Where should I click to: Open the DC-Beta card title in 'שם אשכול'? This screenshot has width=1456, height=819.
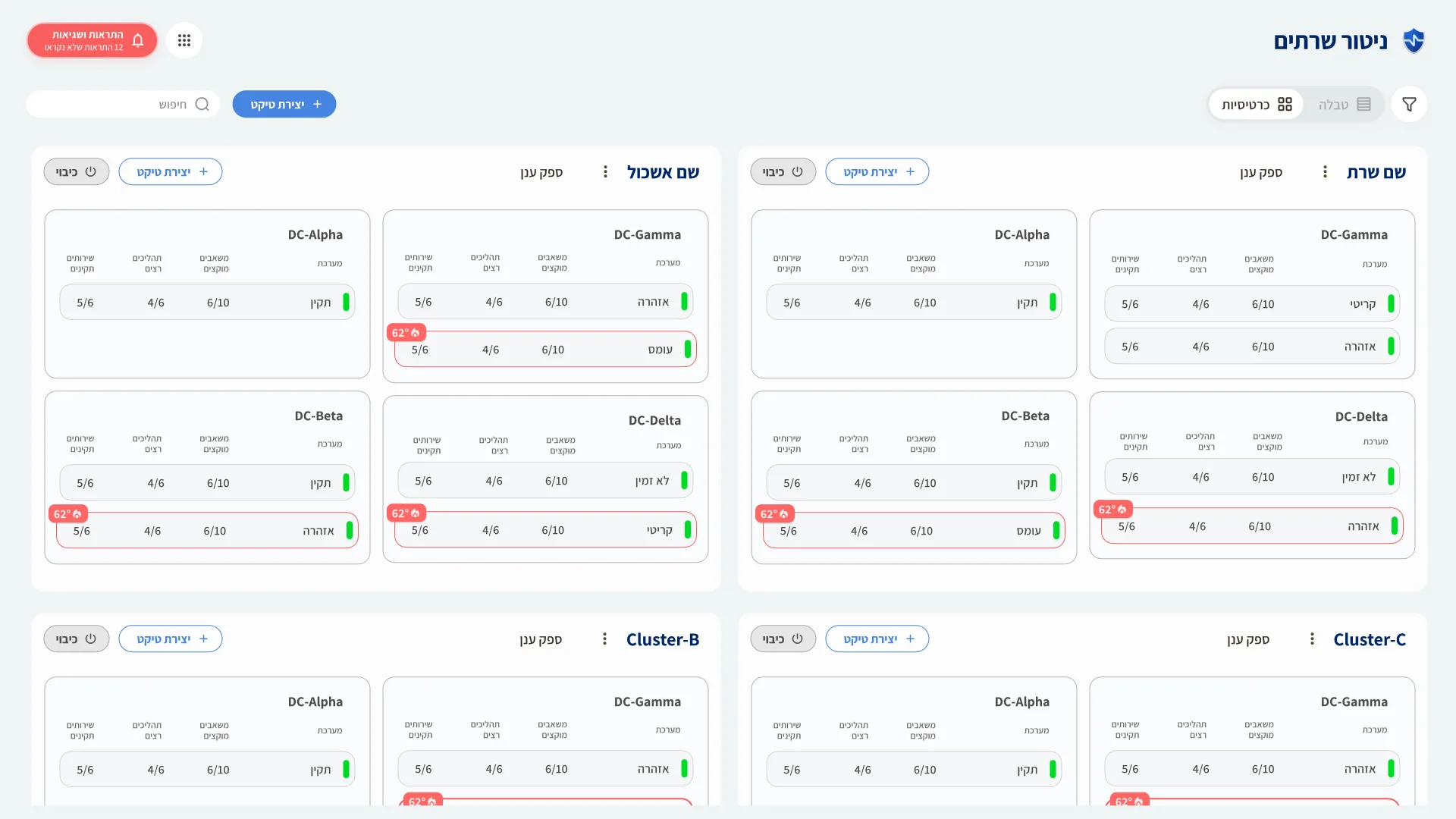coord(318,416)
